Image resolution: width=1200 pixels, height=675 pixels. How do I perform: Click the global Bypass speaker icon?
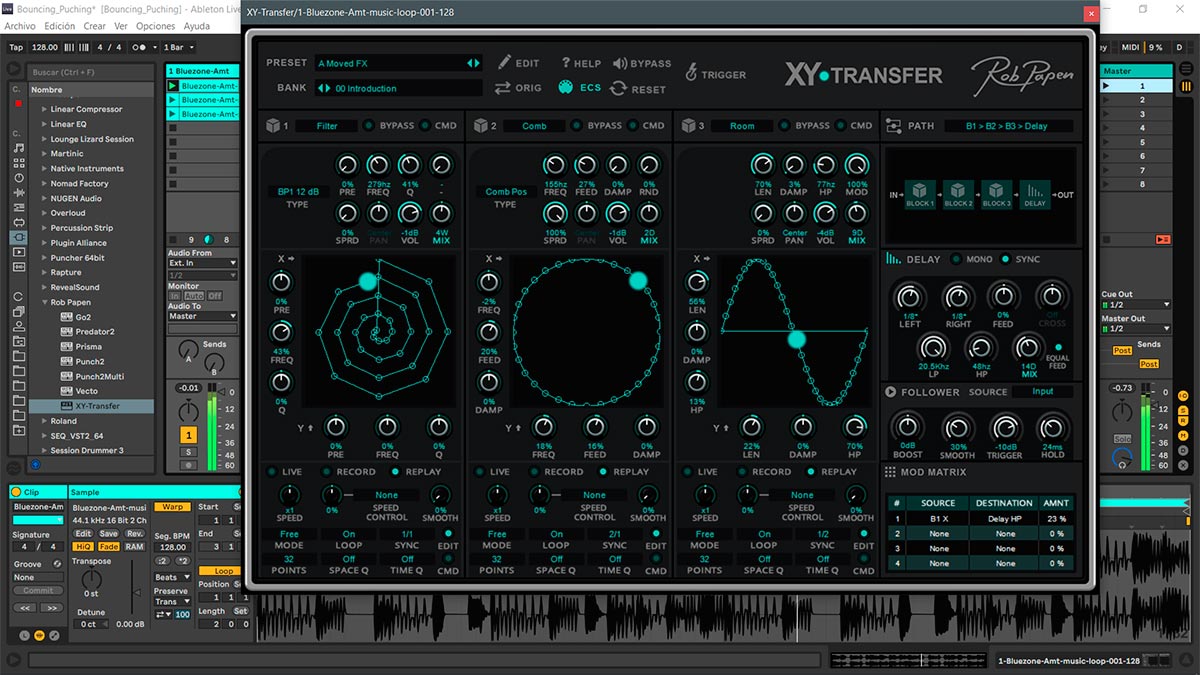click(x=620, y=63)
